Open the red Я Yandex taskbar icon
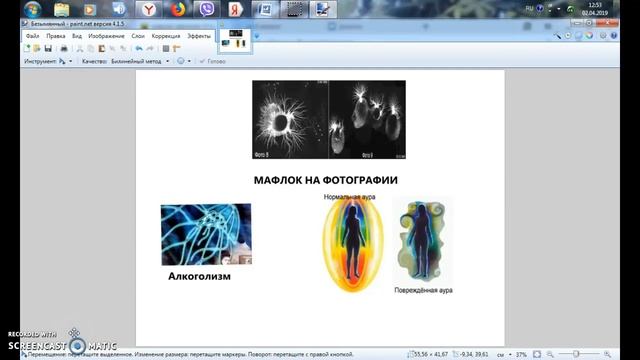640x360 pixels. 236,9
